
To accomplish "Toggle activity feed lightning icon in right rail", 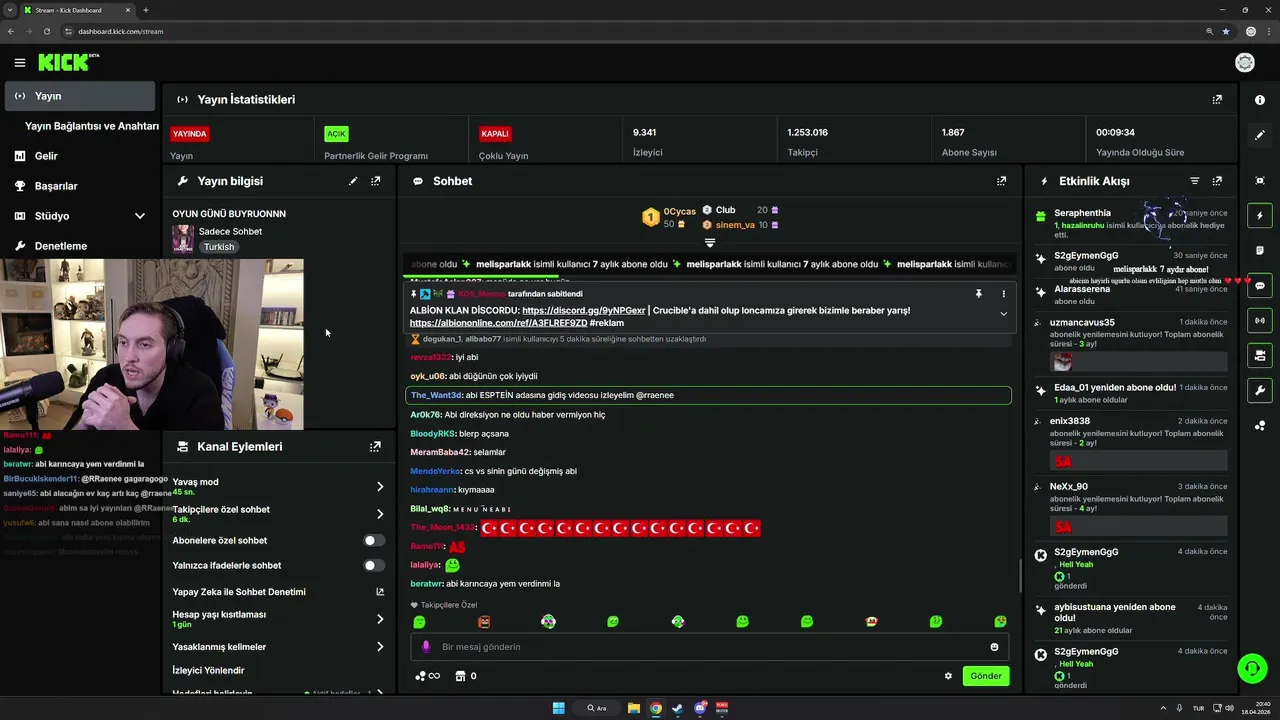I will pos(1260,216).
